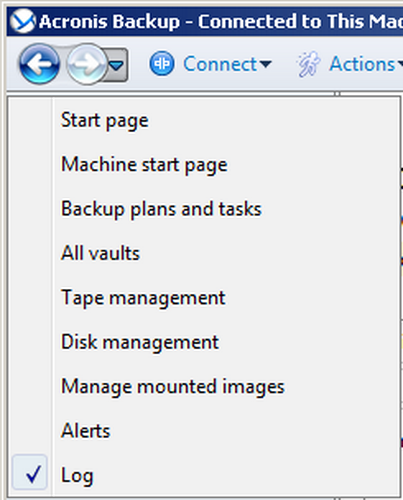Click the Acronis logo in title bar

tap(22, 21)
